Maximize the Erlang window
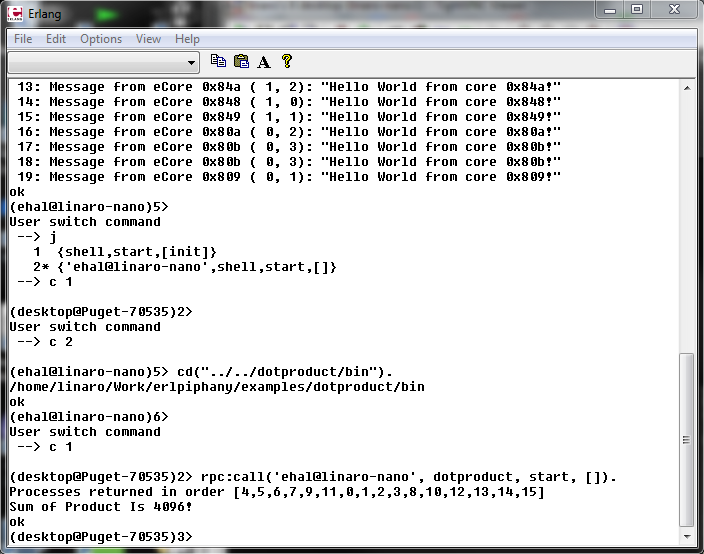The image size is (704, 554). click(x=637, y=10)
